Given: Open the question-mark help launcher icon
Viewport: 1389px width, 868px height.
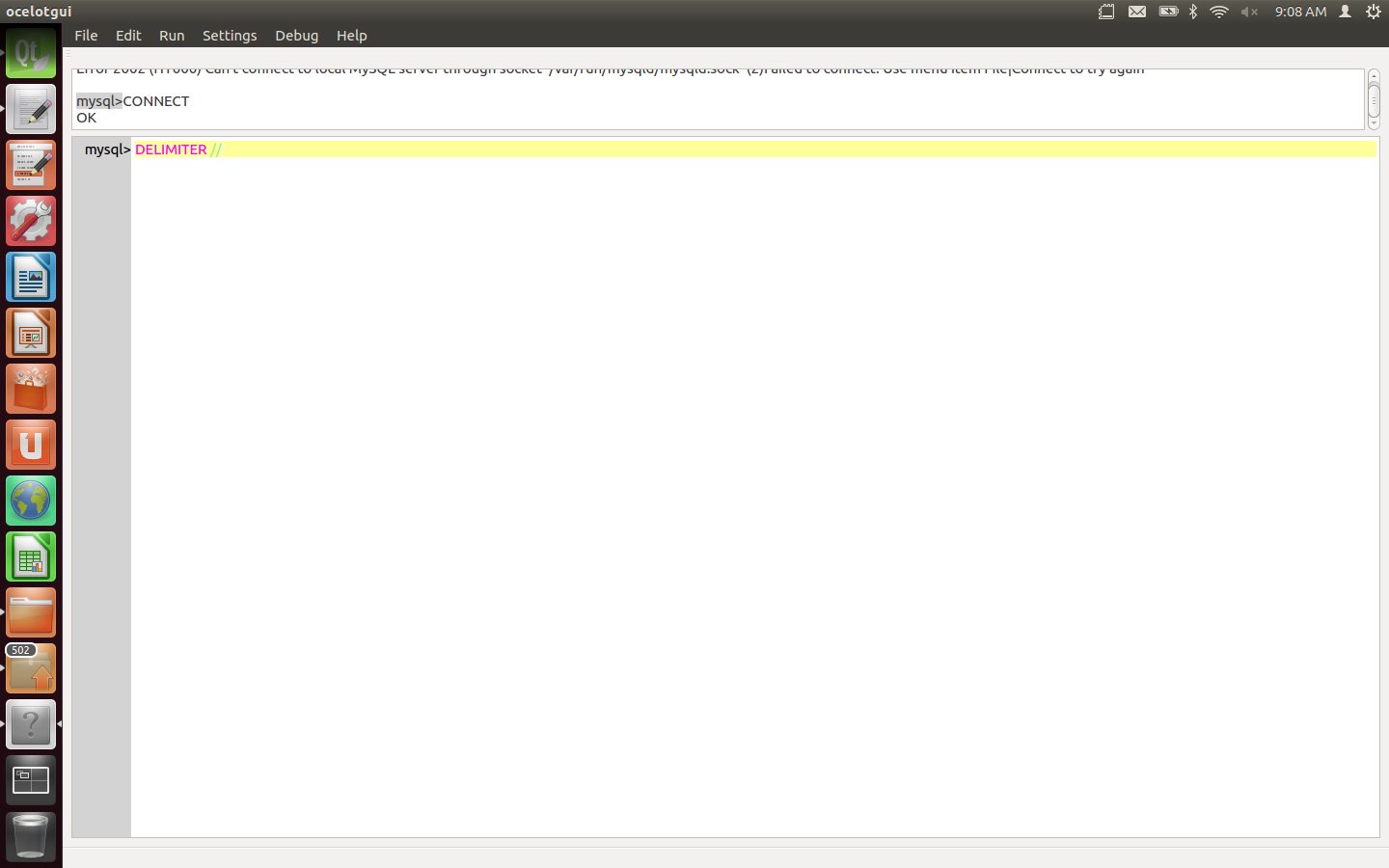Looking at the screenshot, I should pos(31,724).
